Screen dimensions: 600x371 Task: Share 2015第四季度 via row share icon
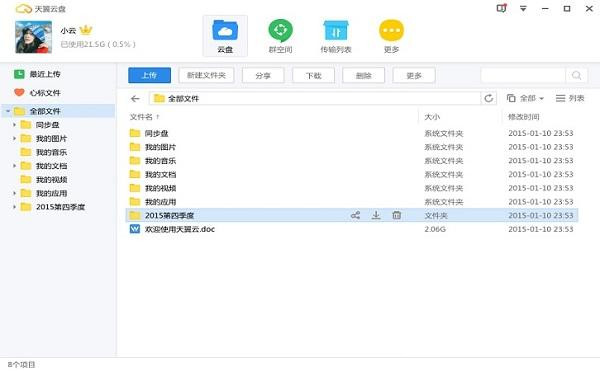[x=355, y=215]
